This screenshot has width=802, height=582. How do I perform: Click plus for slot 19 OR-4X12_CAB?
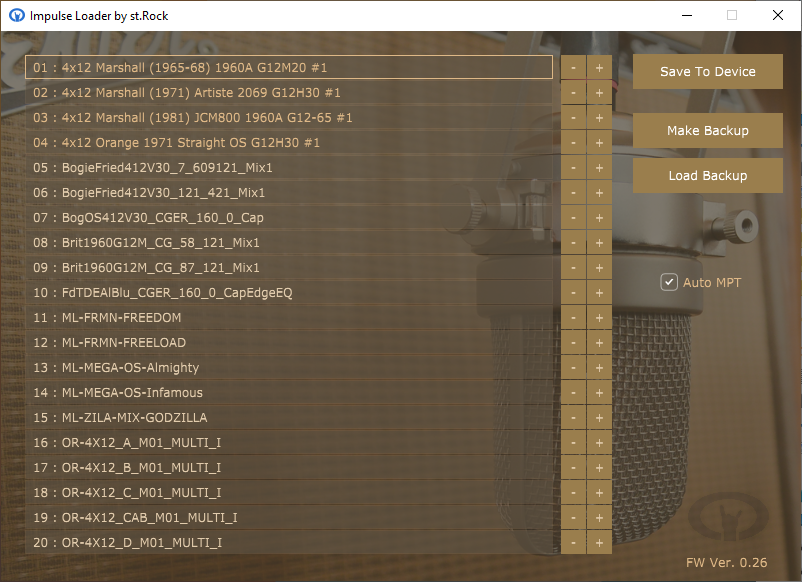599,518
